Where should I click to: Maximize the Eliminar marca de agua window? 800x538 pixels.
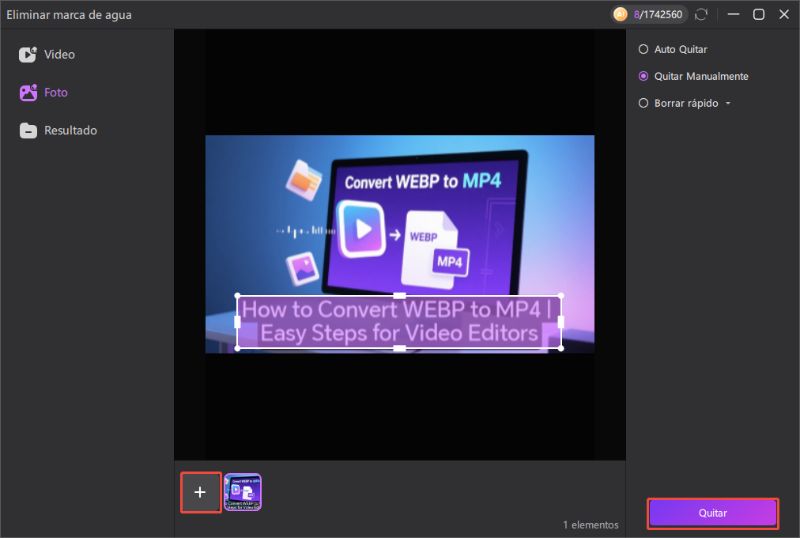(x=759, y=15)
